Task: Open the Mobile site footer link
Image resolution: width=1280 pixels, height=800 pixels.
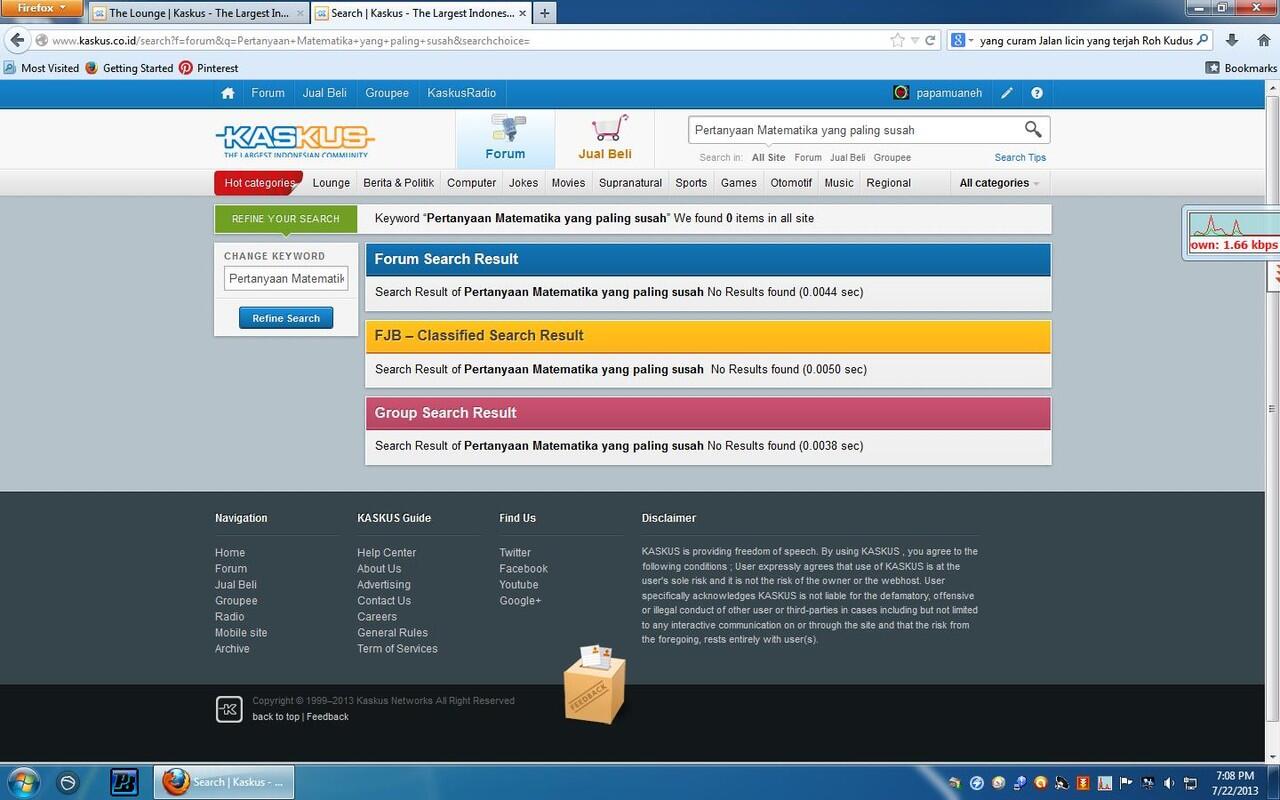Action: (x=241, y=633)
